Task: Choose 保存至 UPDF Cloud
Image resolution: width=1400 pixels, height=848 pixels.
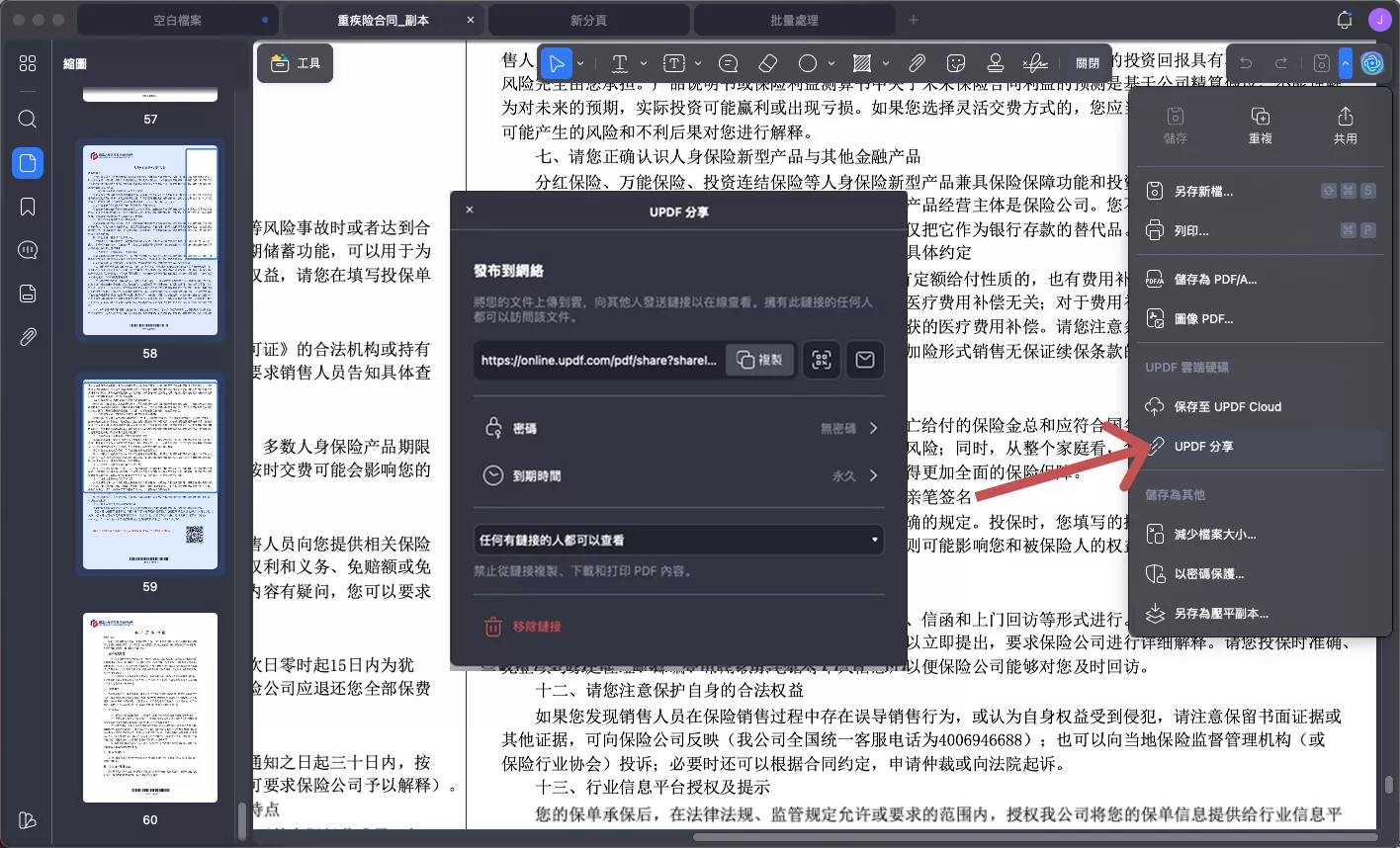Action: click(x=1261, y=406)
